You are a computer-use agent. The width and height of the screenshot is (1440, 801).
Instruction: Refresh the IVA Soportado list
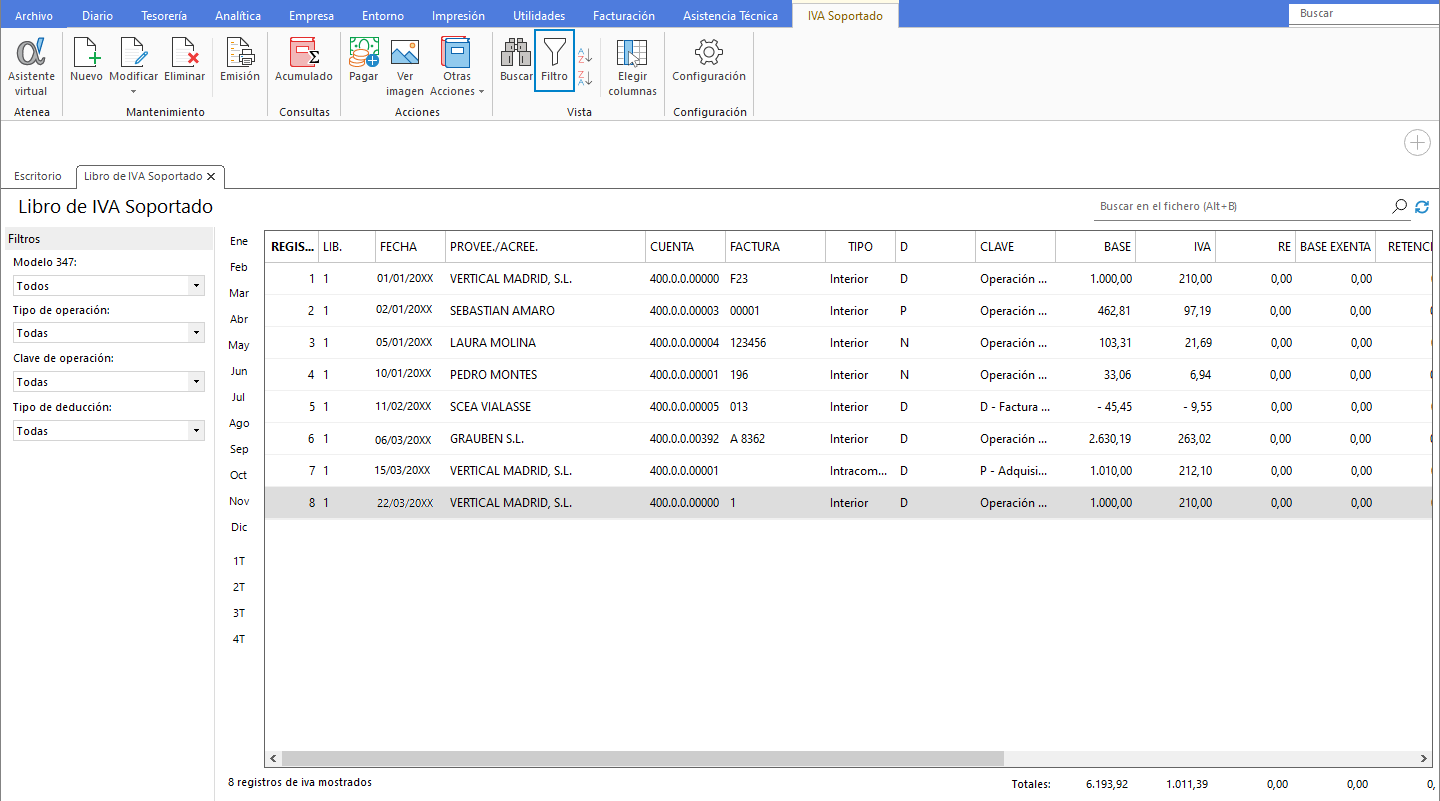click(x=1421, y=207)
